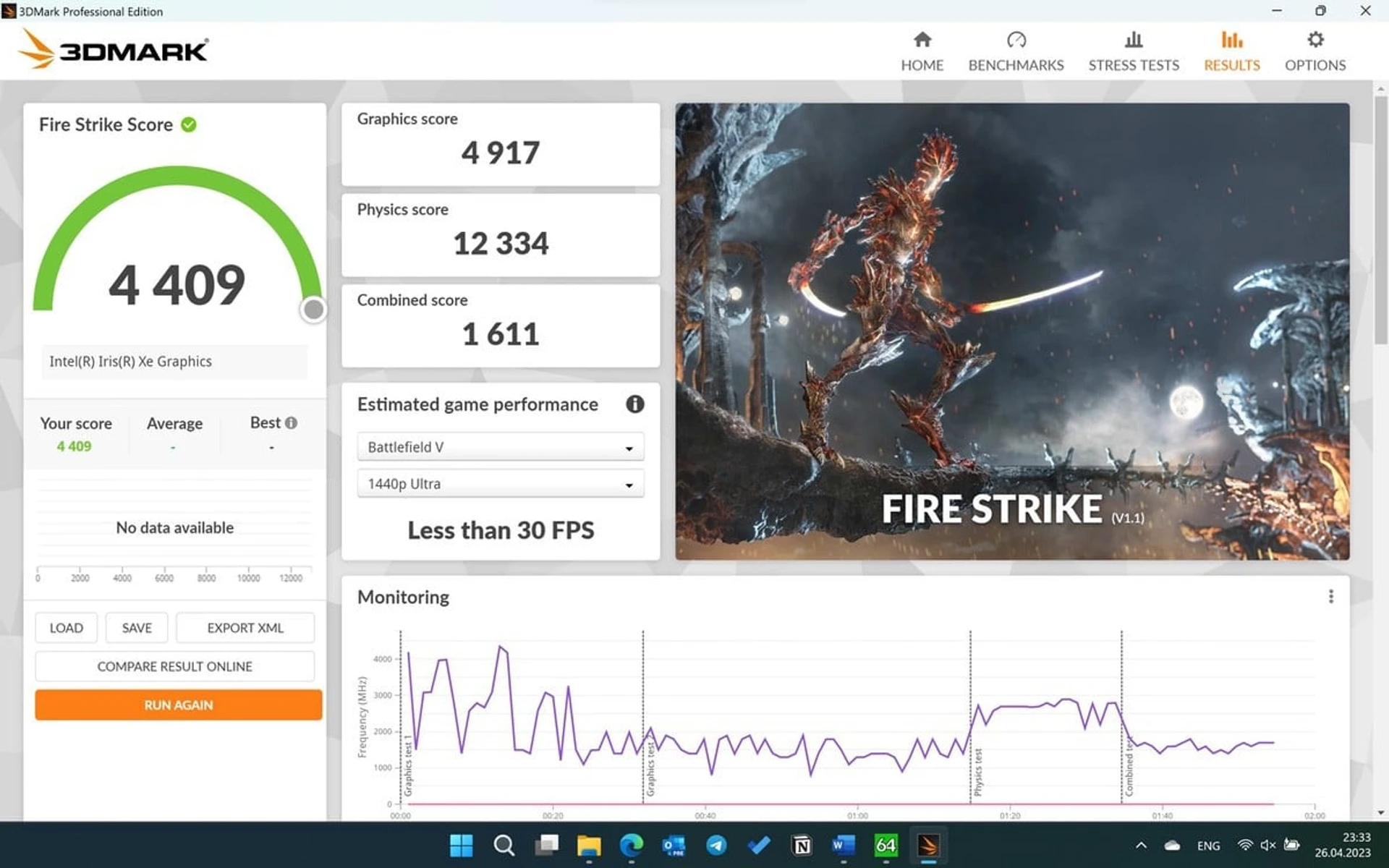Click the Physics test marker line
This screenshot has height=868, width=1389.
[x=970, y=716]
